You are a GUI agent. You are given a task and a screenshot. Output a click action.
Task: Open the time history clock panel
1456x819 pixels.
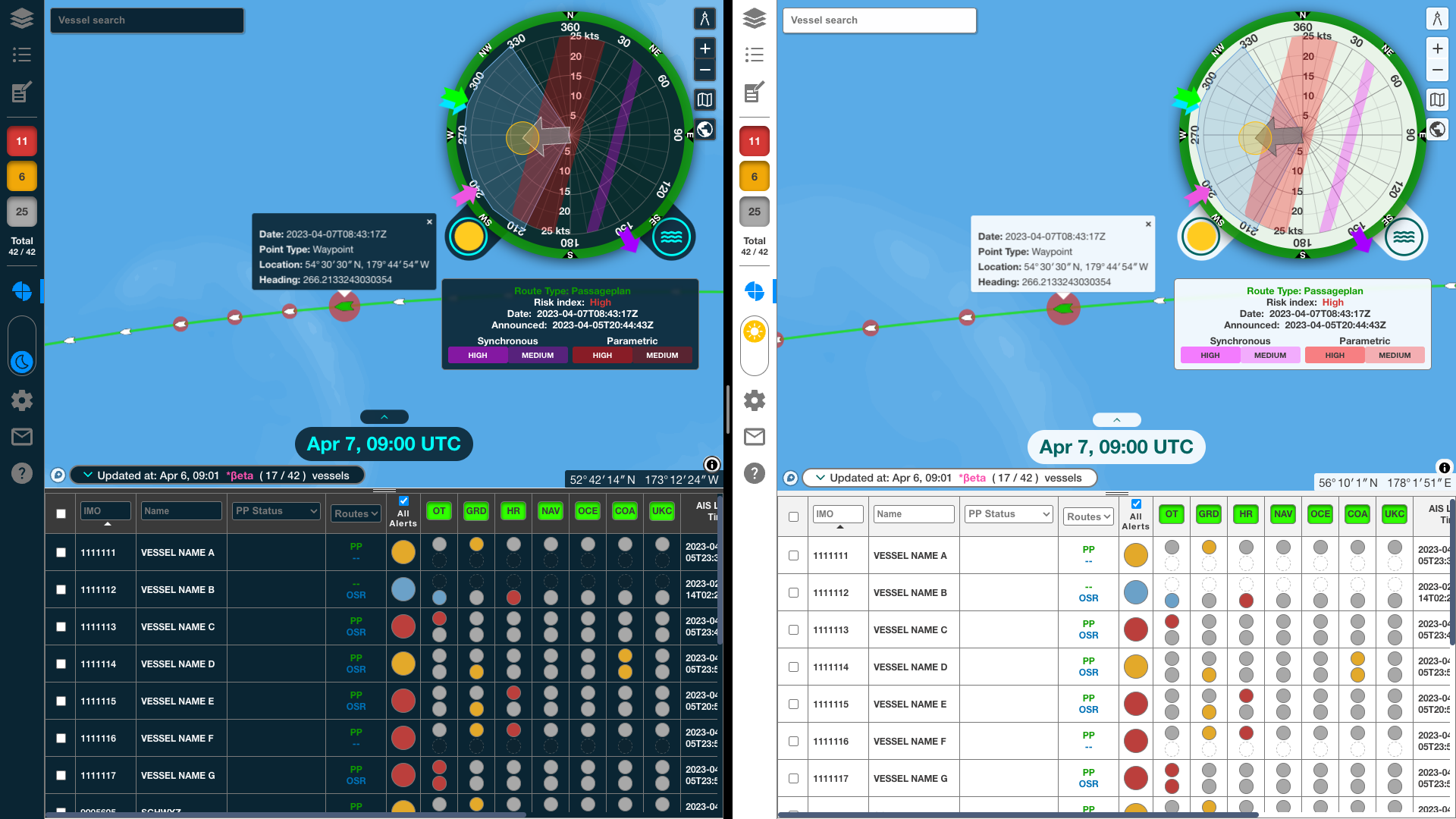(x=22, y=362)
